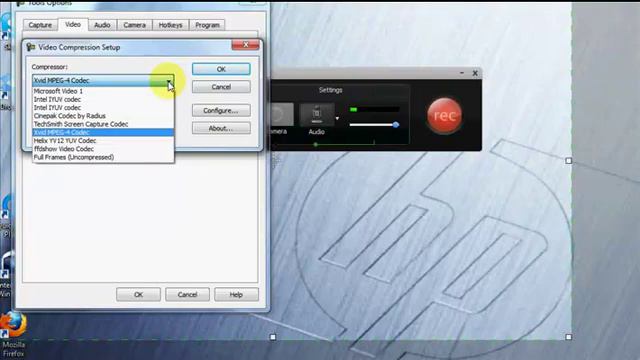Click OK in Video Compression Setup
This screenshot has width=640, height=360.
point(221,69)
